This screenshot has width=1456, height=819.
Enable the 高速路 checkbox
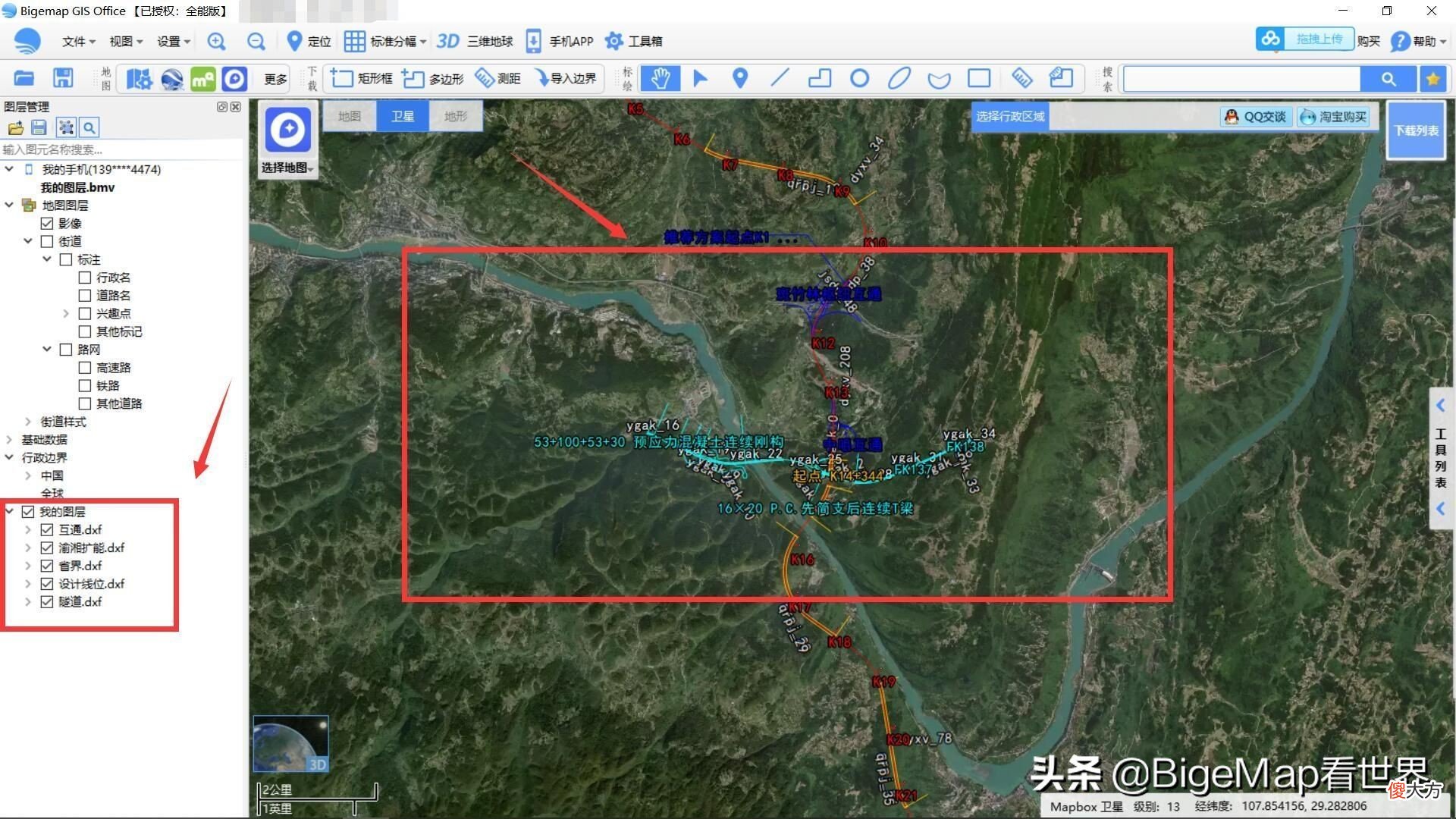click(x=85, y=367)
